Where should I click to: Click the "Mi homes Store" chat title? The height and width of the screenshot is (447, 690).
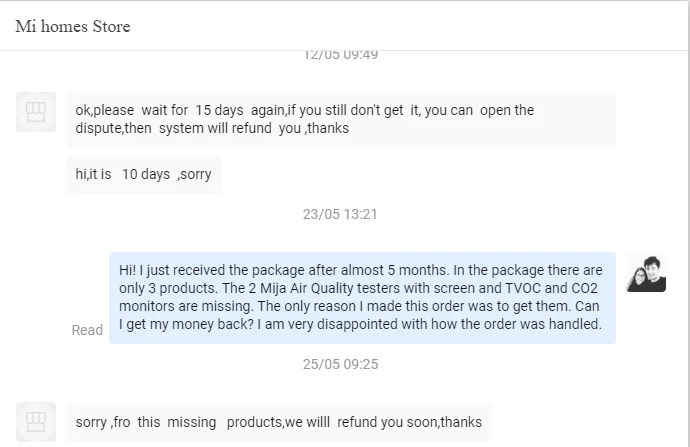coord(73,26)
